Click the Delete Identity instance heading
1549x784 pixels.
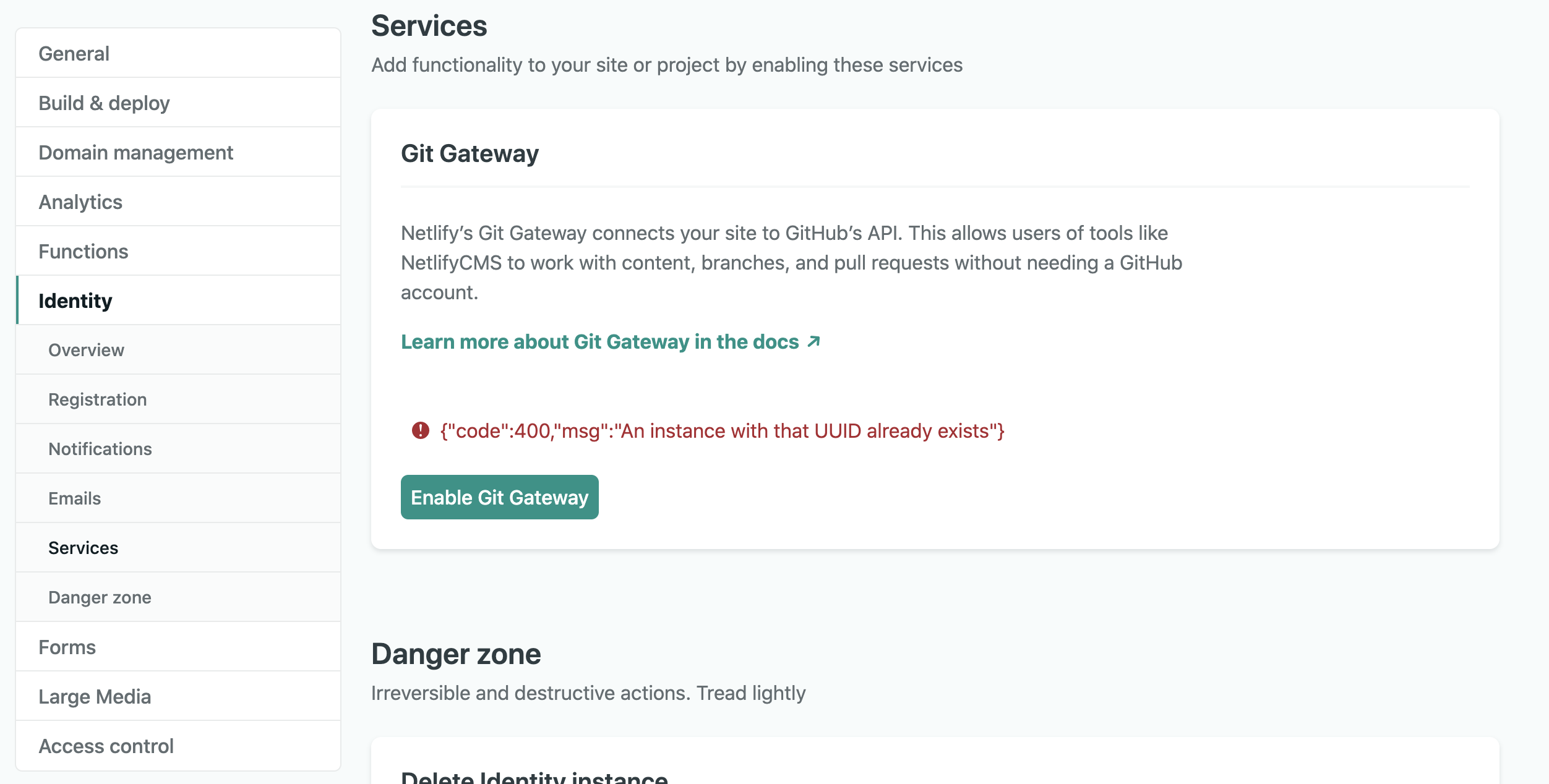[534, 778]
